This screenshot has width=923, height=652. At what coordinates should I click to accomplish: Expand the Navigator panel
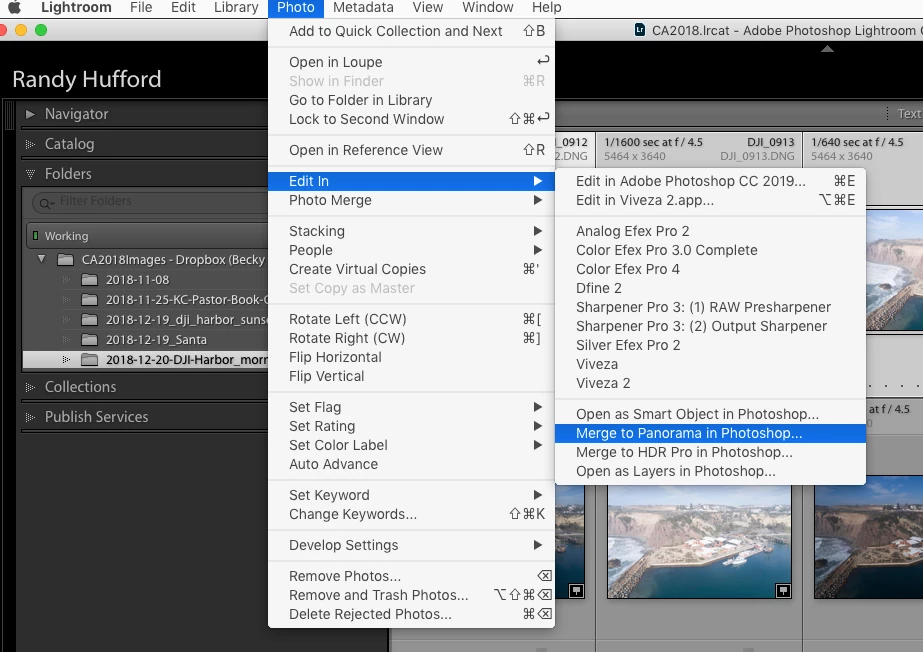point(31,114)
